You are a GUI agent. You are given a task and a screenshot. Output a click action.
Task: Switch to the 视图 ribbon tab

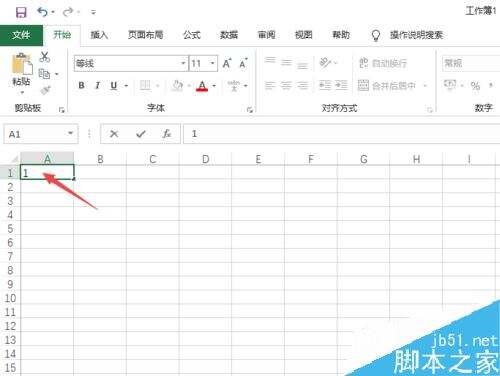(304, 35)
